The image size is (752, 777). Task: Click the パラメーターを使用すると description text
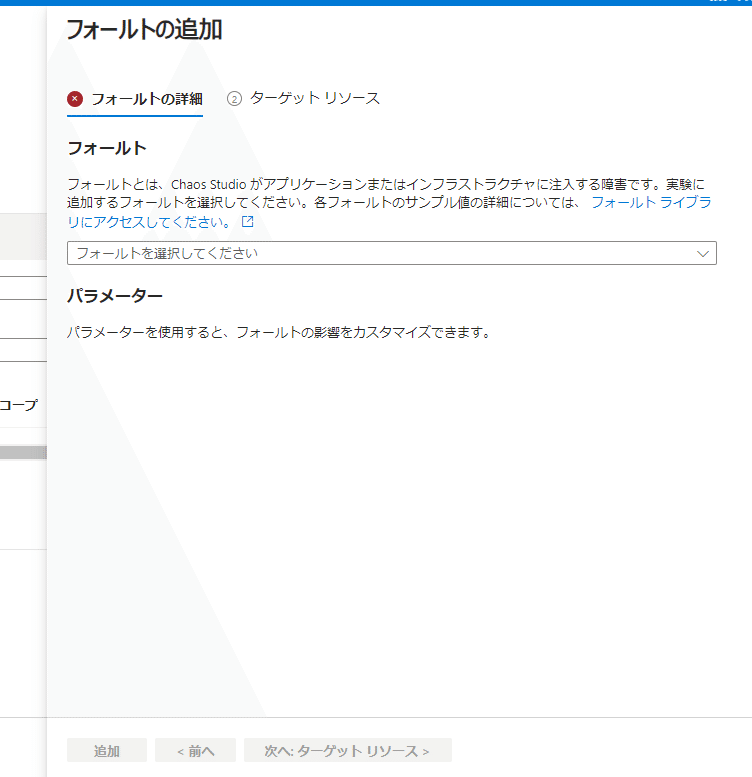point(279,332)
